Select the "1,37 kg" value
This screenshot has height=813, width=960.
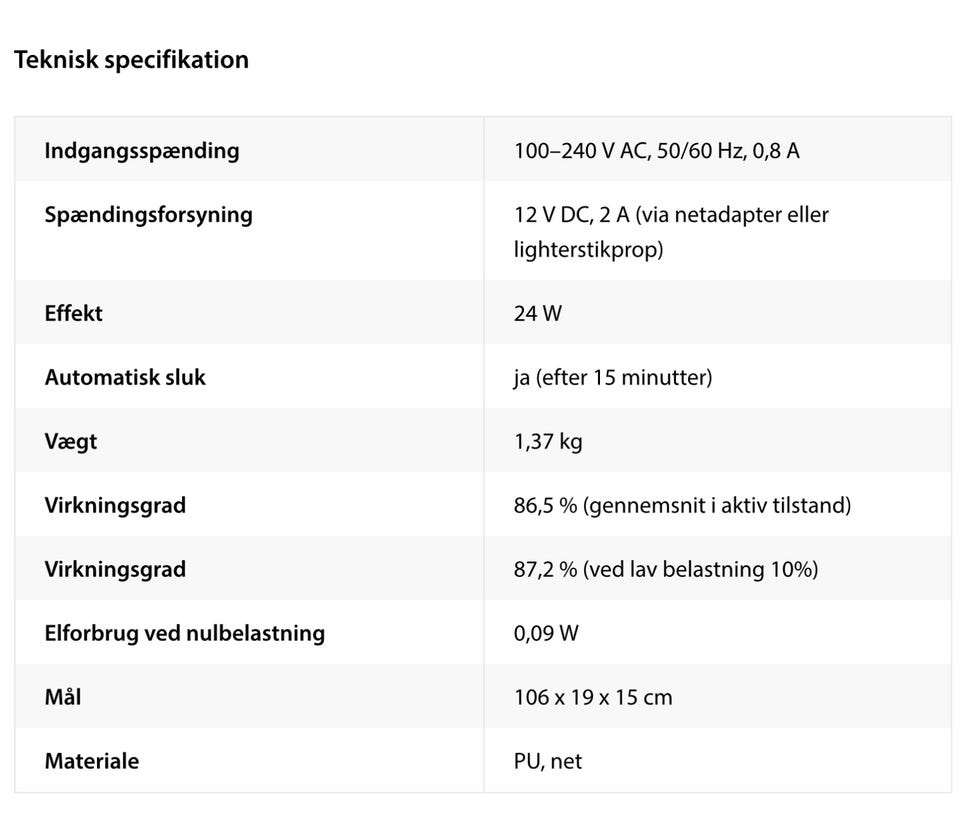tap(548, 441)
